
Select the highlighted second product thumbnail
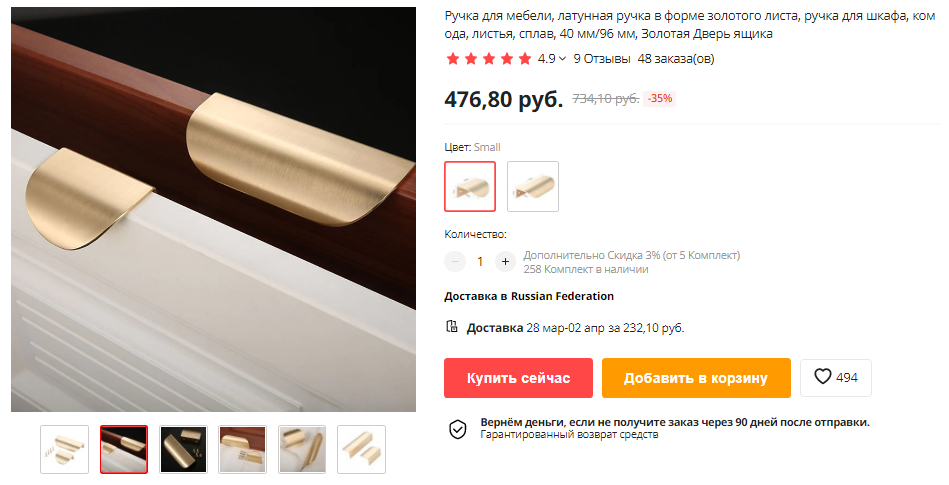tap(124, 449)
